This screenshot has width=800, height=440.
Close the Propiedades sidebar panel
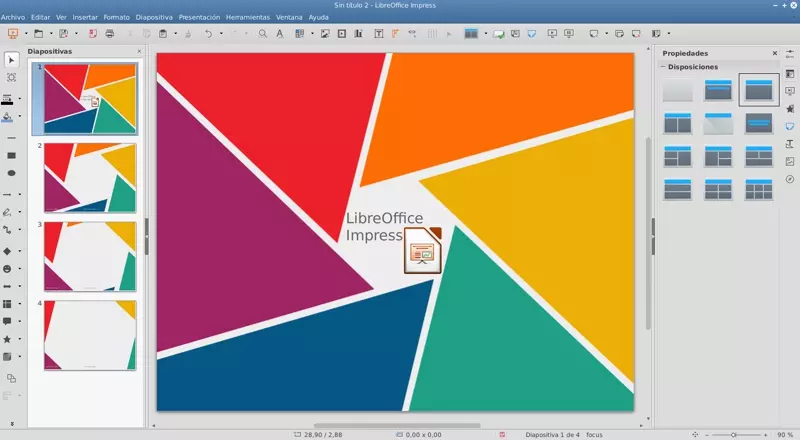[x=774, y=53]
